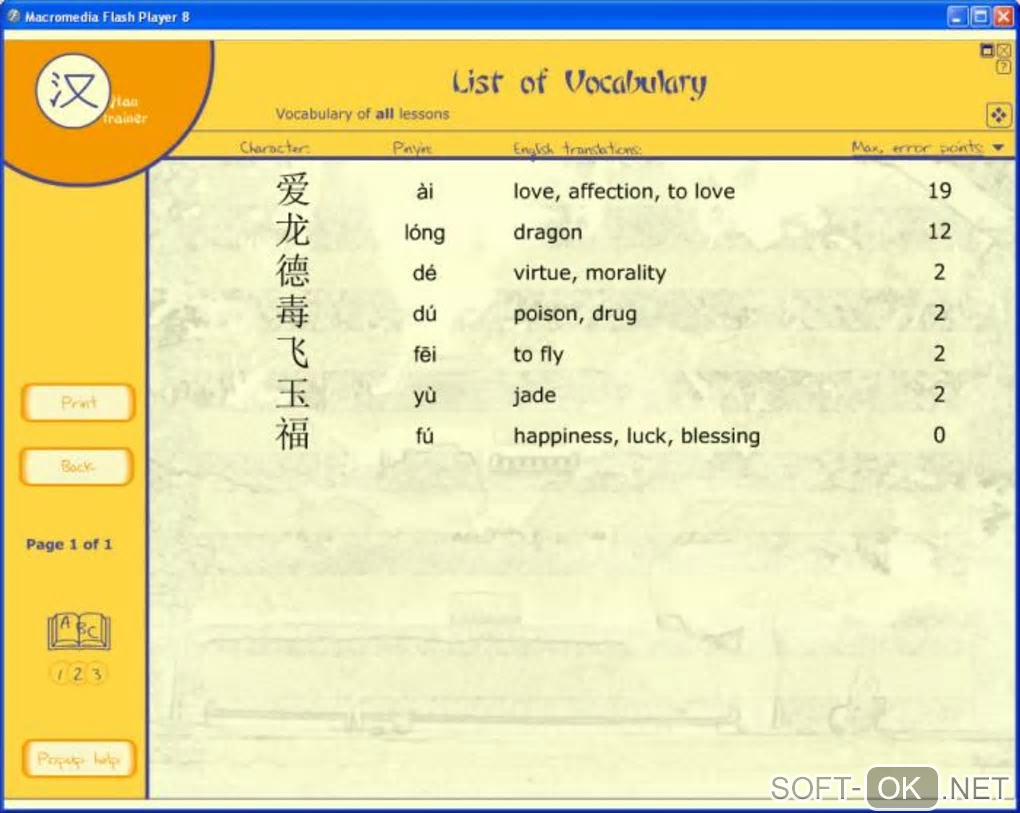The width and height of the screenshot is (1020, 813).
Task: Click translation 'love, affection, to love'
Action: (624, 191)
